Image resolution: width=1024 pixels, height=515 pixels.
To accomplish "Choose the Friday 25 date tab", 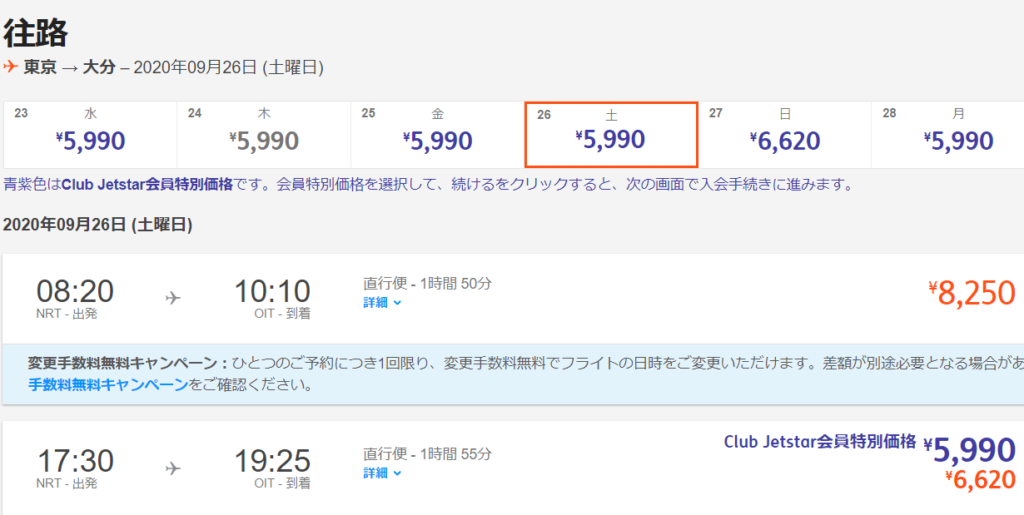I will (437, 134).
